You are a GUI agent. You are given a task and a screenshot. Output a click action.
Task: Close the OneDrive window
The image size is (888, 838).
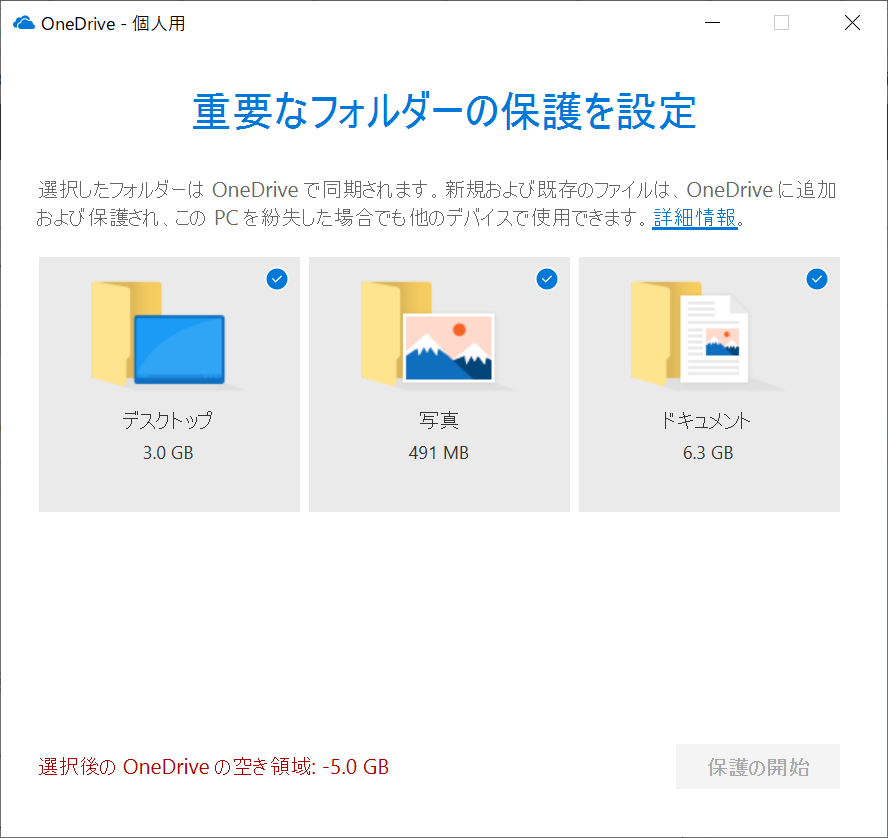(852, 23)
